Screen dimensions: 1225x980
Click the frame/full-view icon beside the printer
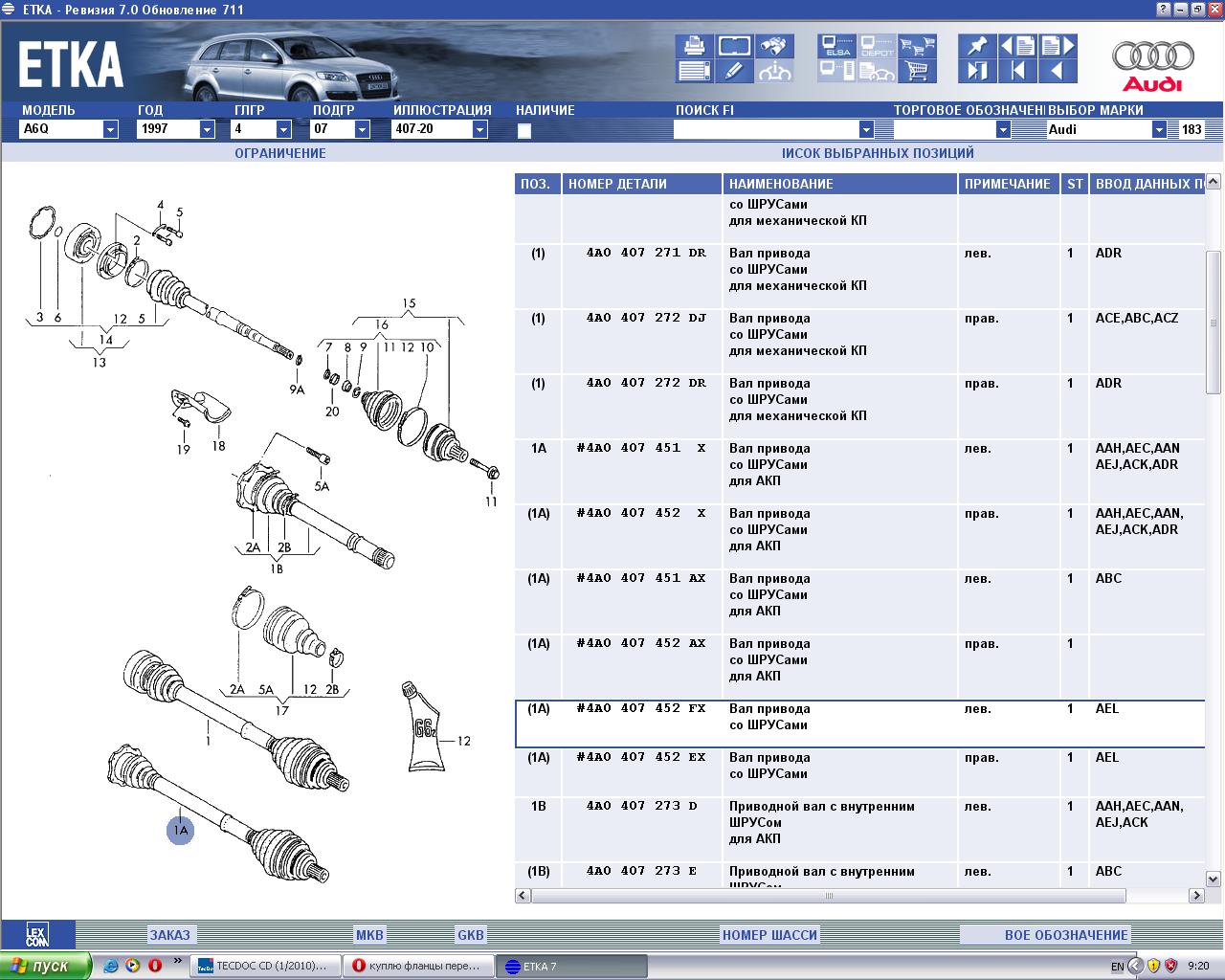pos(733,45)
